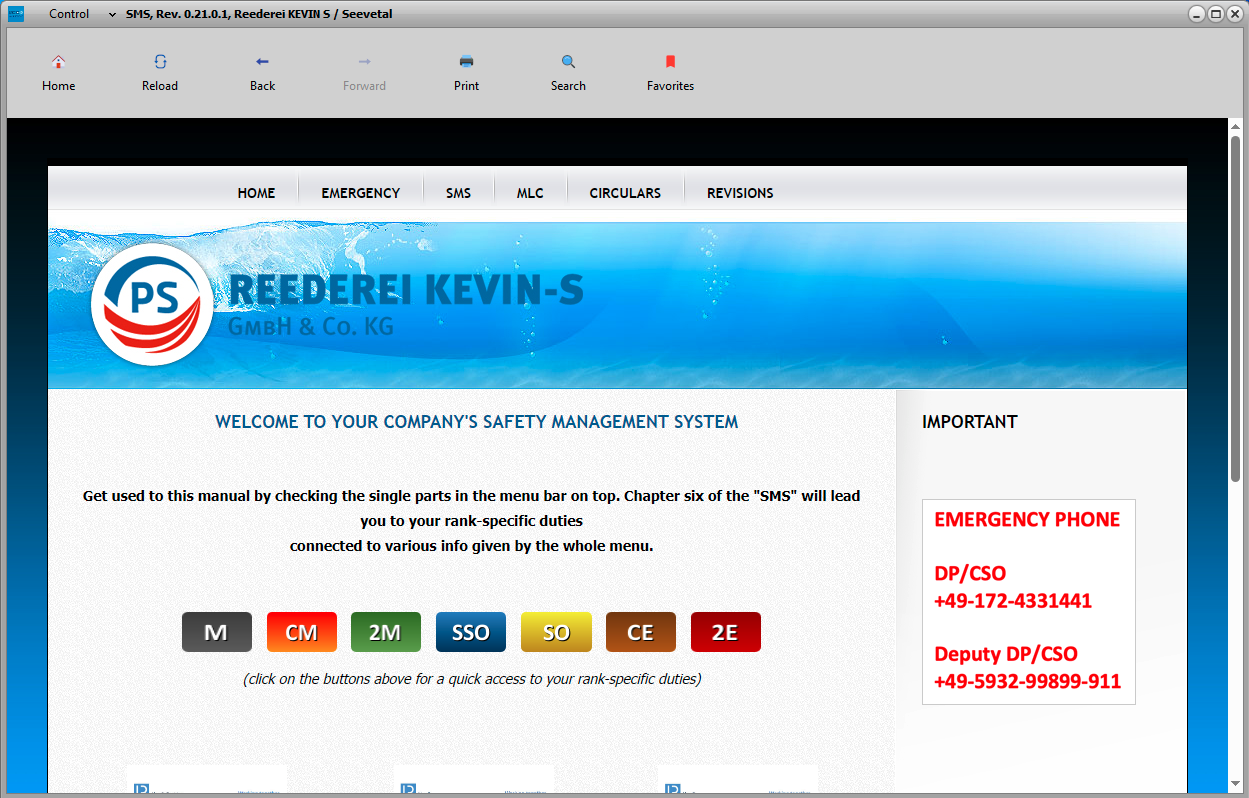Select the MLC menu item
The height and width of the screenshot is (798, 1249).
(530, 193)
